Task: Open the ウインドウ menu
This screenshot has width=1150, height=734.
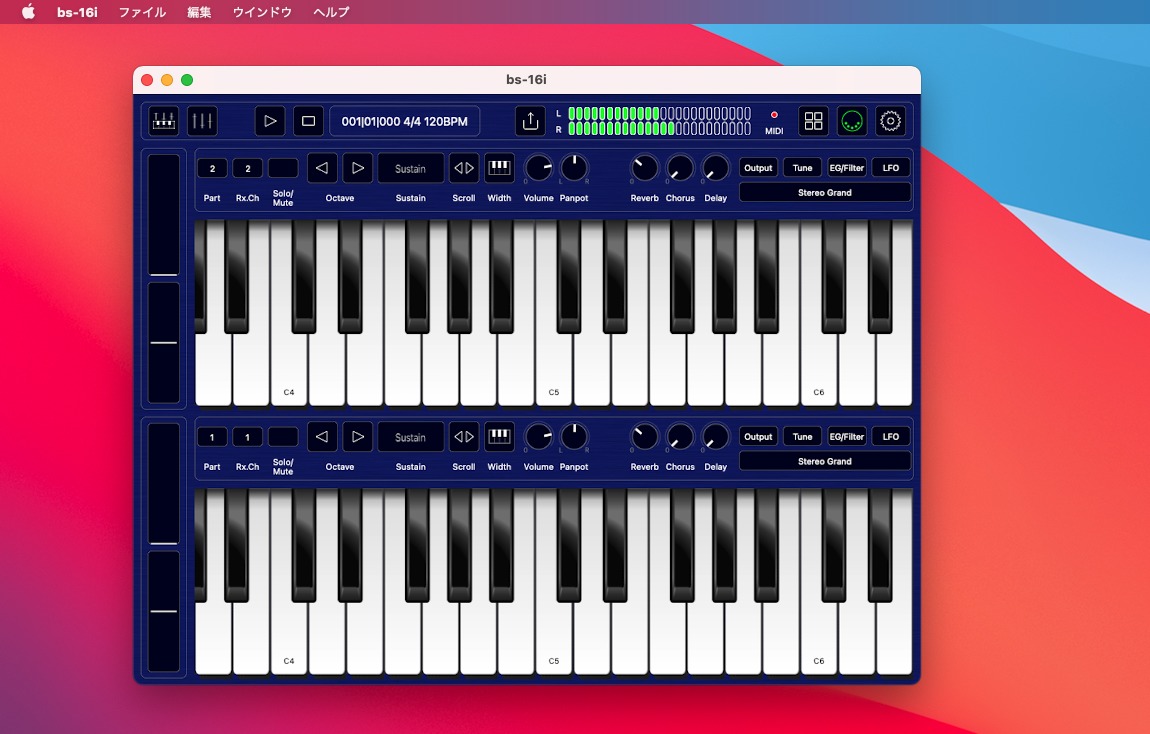Action: 262,12
